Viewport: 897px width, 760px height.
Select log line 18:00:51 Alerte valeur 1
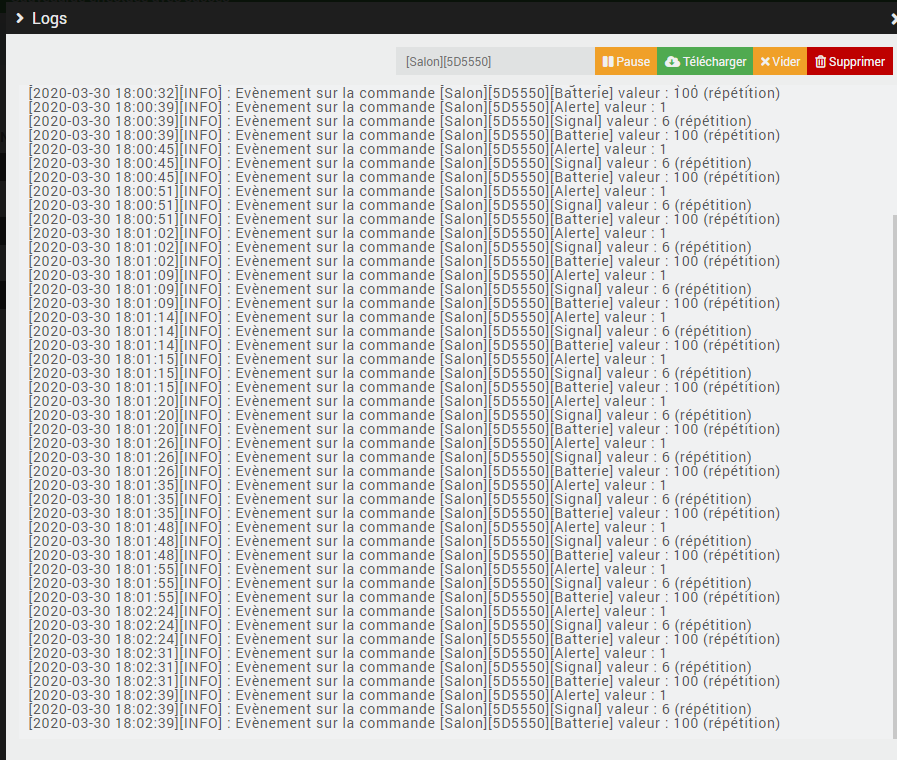[x=348, y=192]
